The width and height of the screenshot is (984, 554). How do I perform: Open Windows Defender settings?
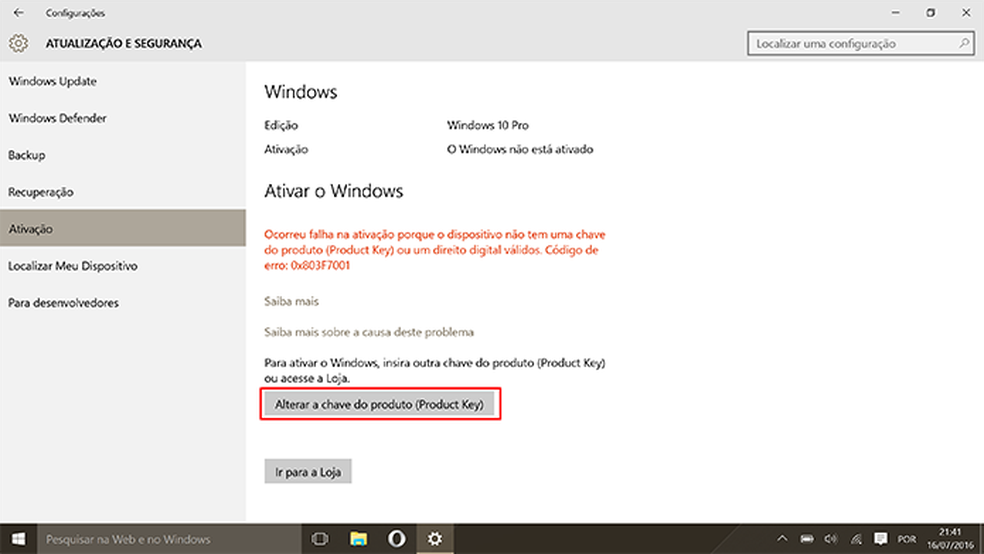(x=122, y=118)
